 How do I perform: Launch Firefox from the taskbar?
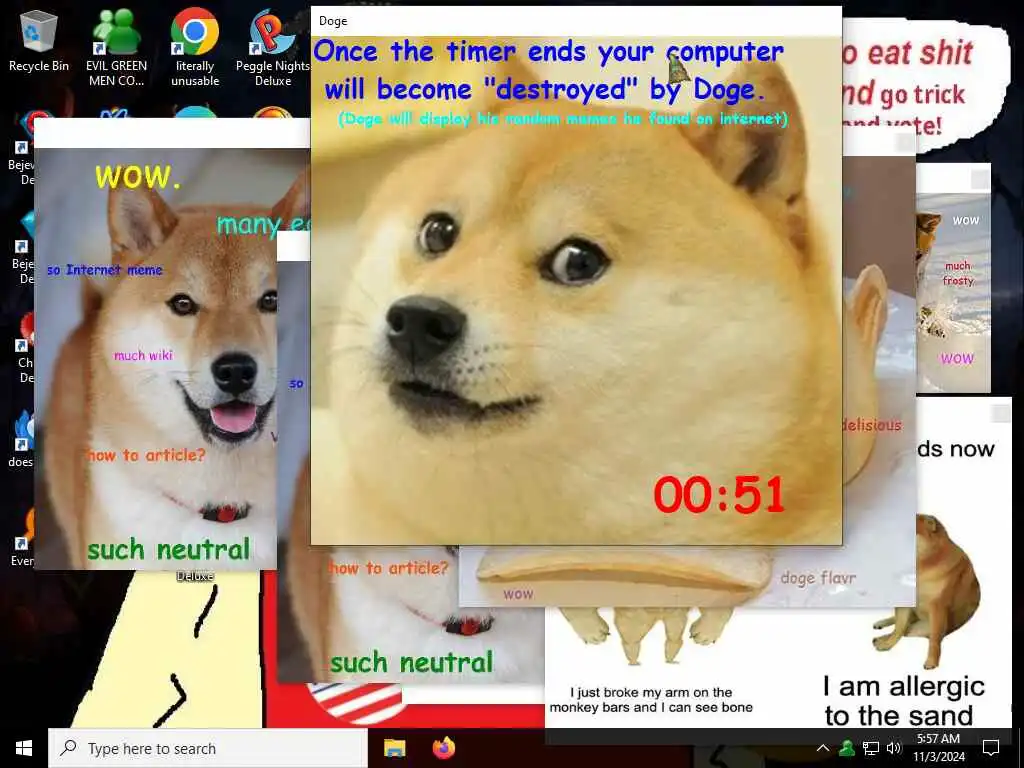pos(444,747)
